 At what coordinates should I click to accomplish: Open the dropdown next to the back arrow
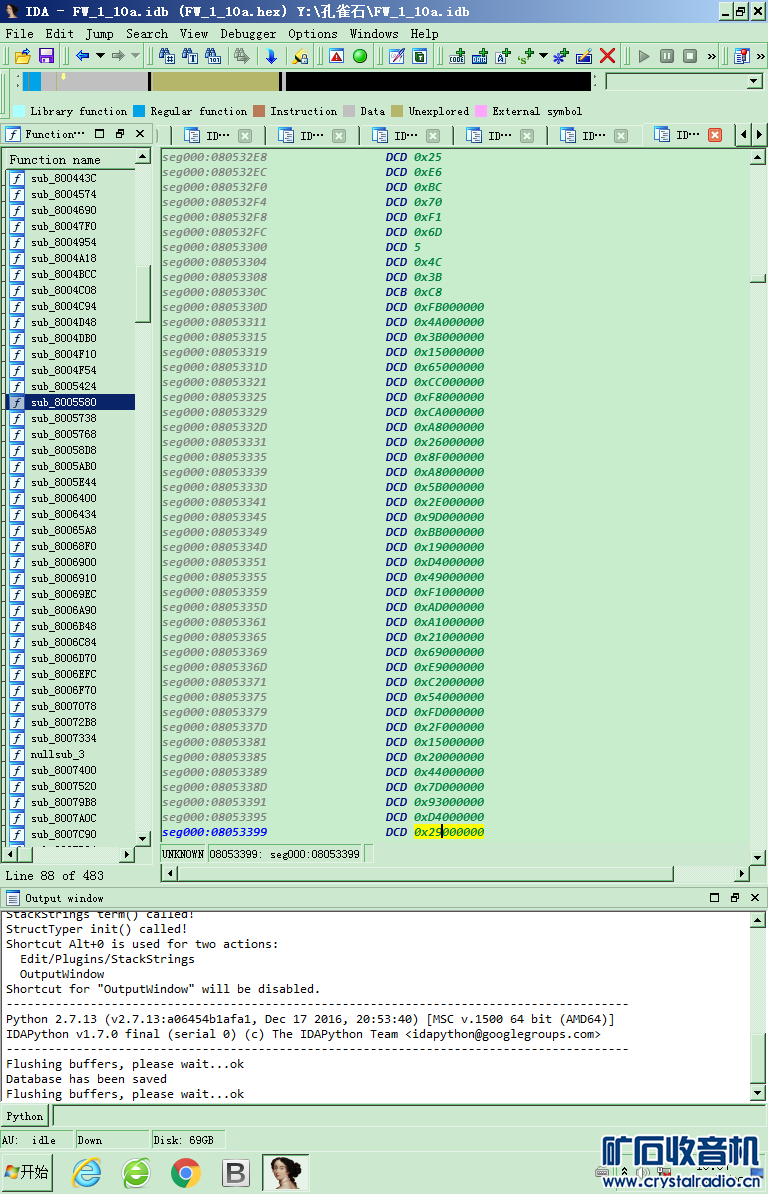[x=100, y=56]
